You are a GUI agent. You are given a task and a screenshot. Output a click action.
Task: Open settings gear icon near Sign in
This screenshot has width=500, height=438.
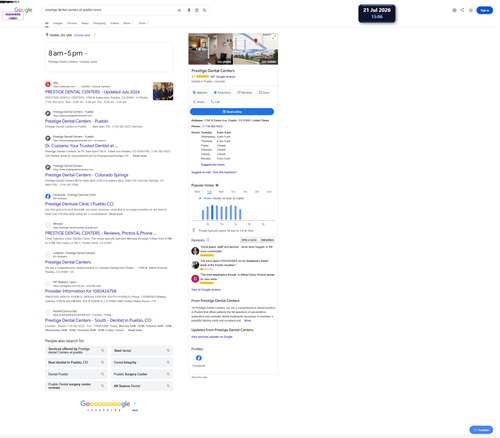coord(454,10)
